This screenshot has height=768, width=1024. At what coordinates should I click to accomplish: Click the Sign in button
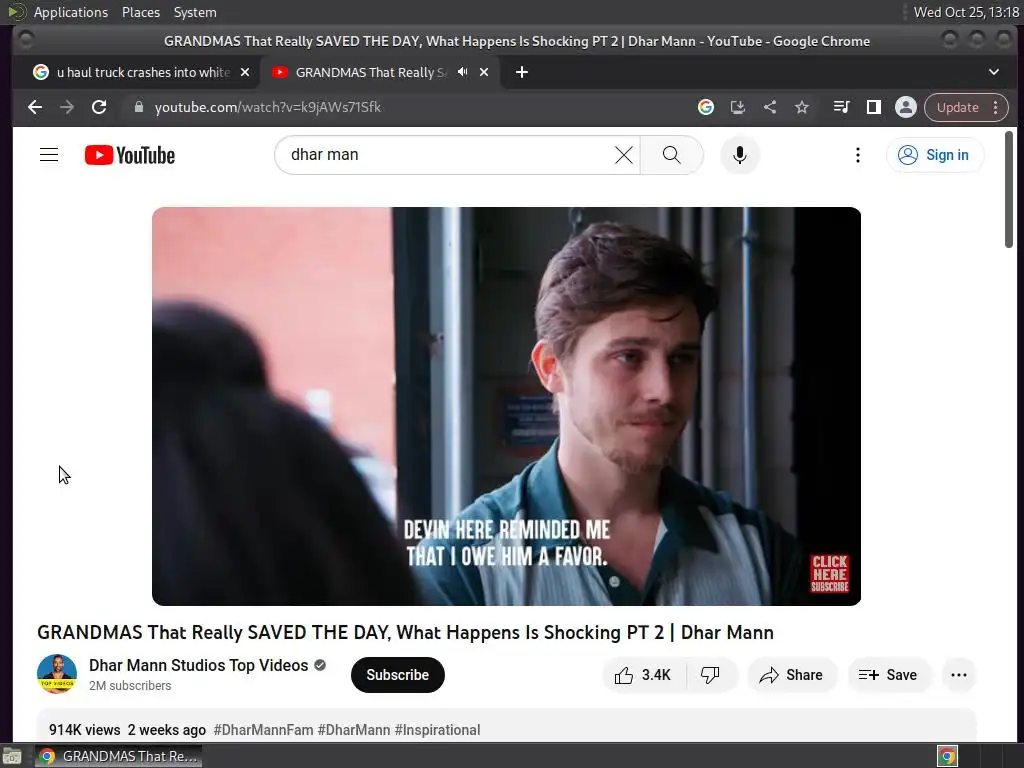[x=934, y=155]
